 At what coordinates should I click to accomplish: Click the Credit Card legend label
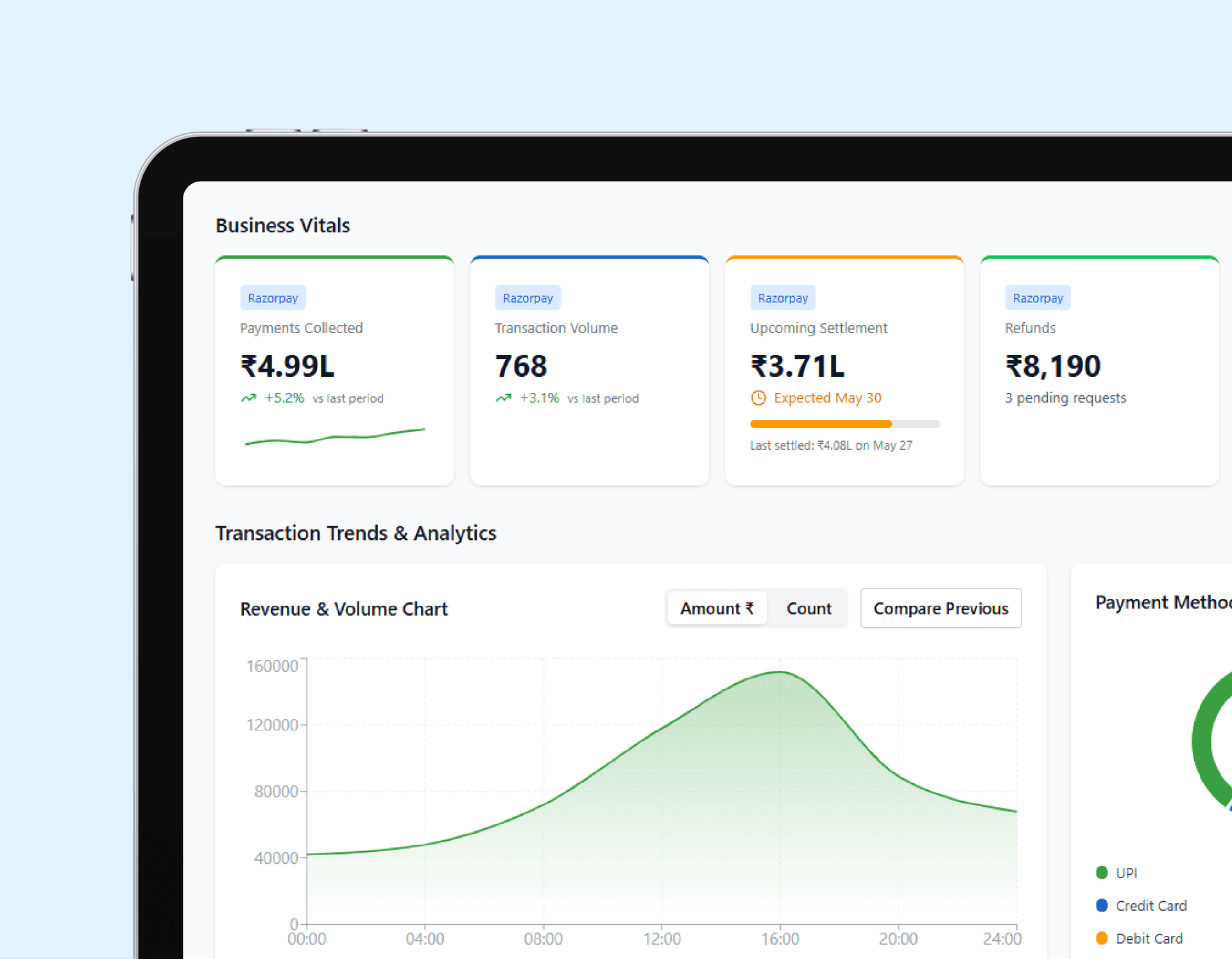[x=1151, y=906]
